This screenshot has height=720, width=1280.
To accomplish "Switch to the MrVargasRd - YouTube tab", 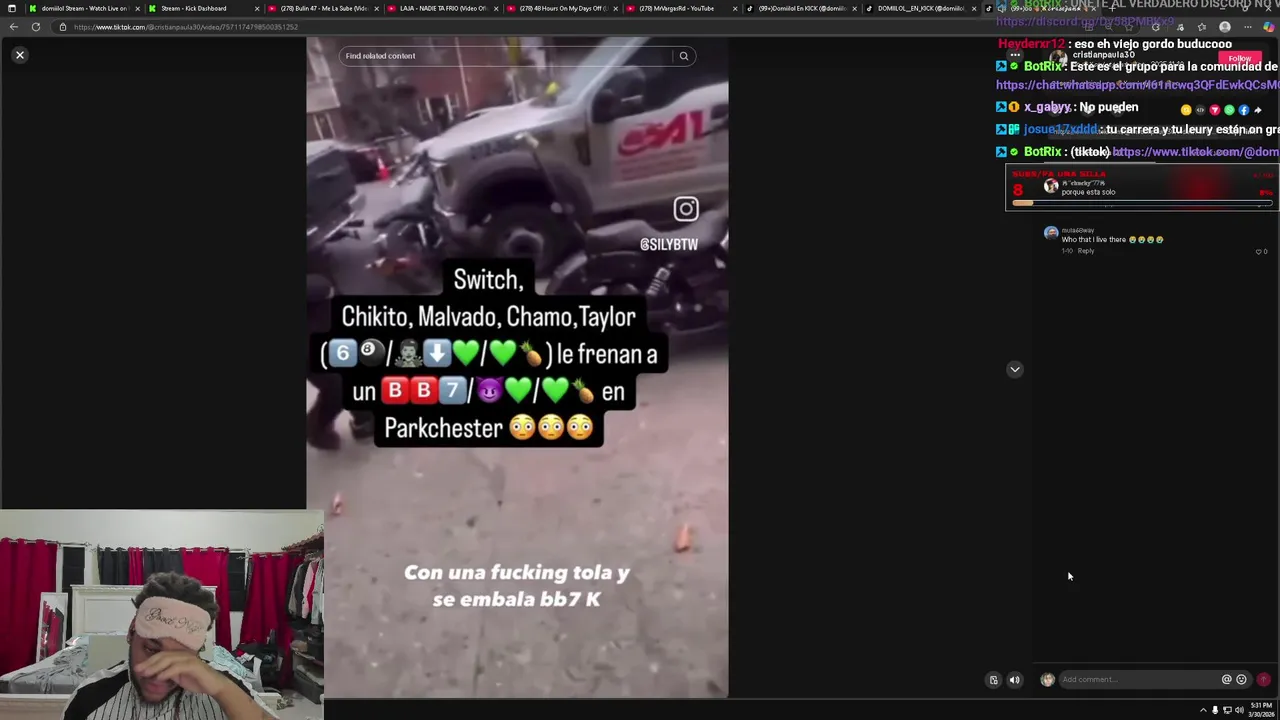I will coord(680,8).
